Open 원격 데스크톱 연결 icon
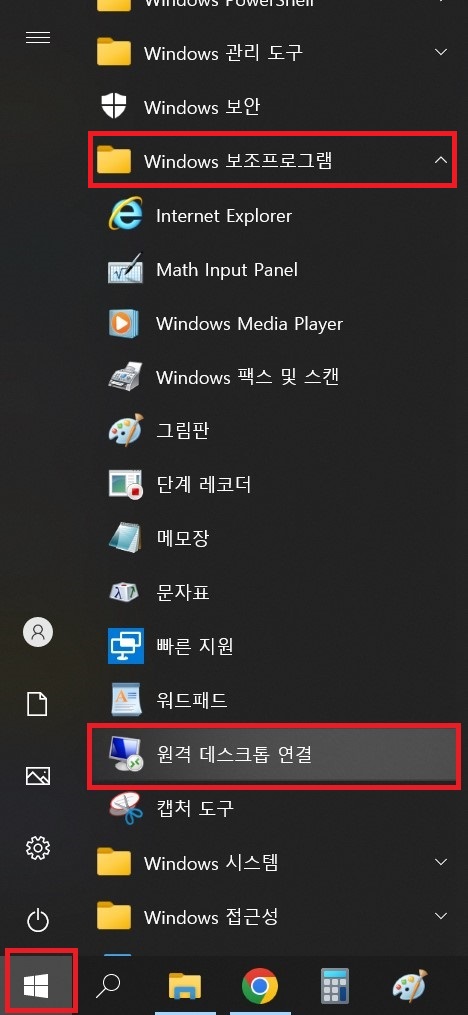 (x=126, y=753)
